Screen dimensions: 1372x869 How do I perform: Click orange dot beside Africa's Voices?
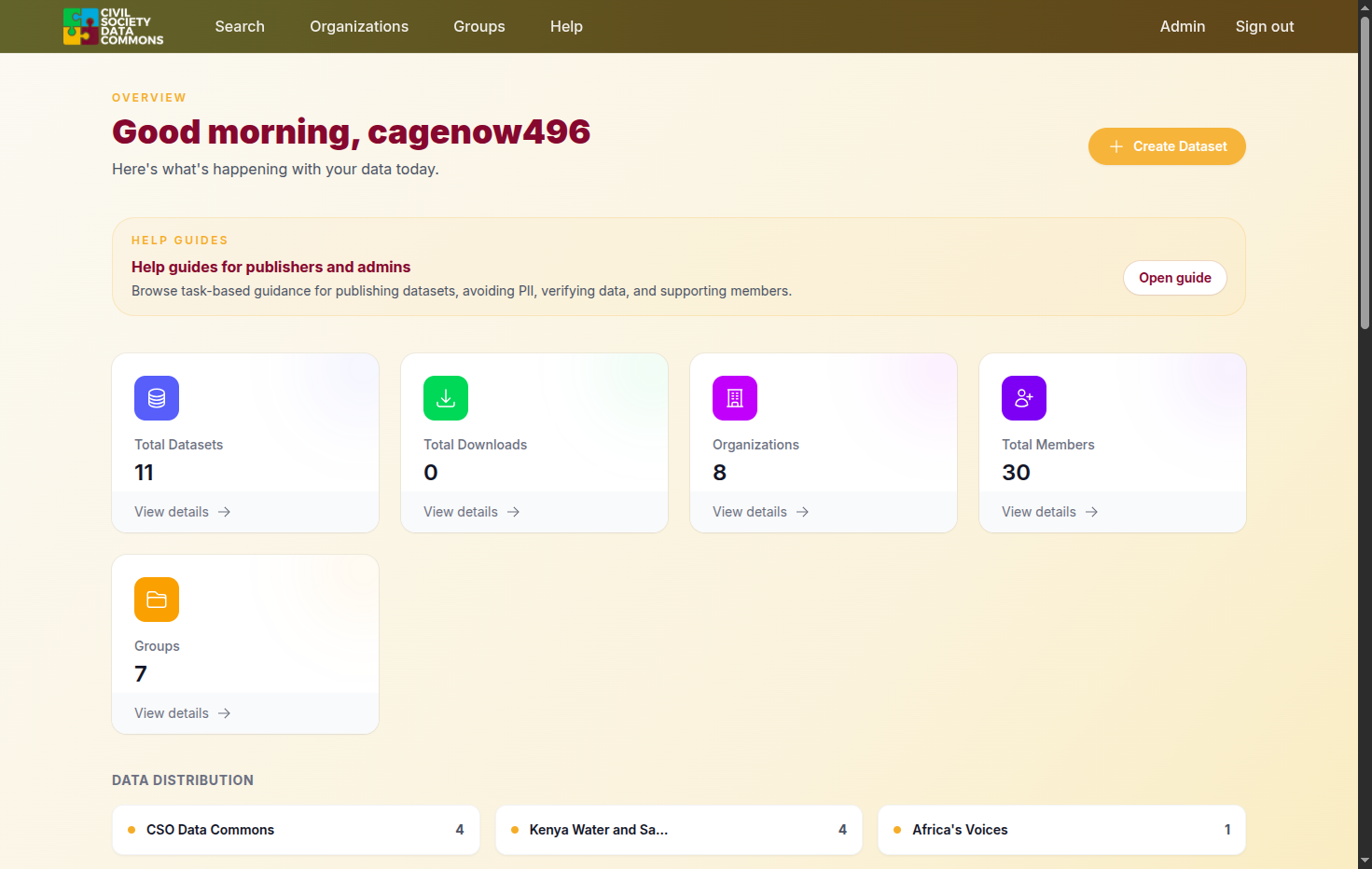897,830
